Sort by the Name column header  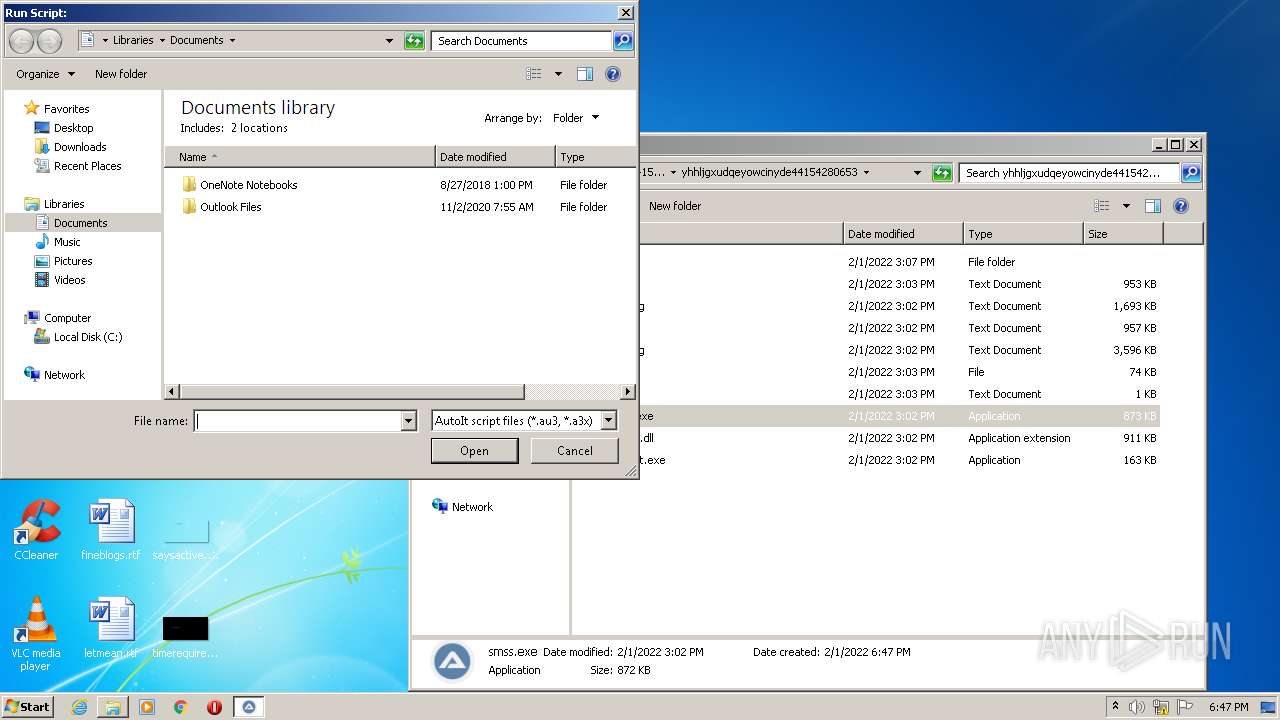tap(300, 157)
